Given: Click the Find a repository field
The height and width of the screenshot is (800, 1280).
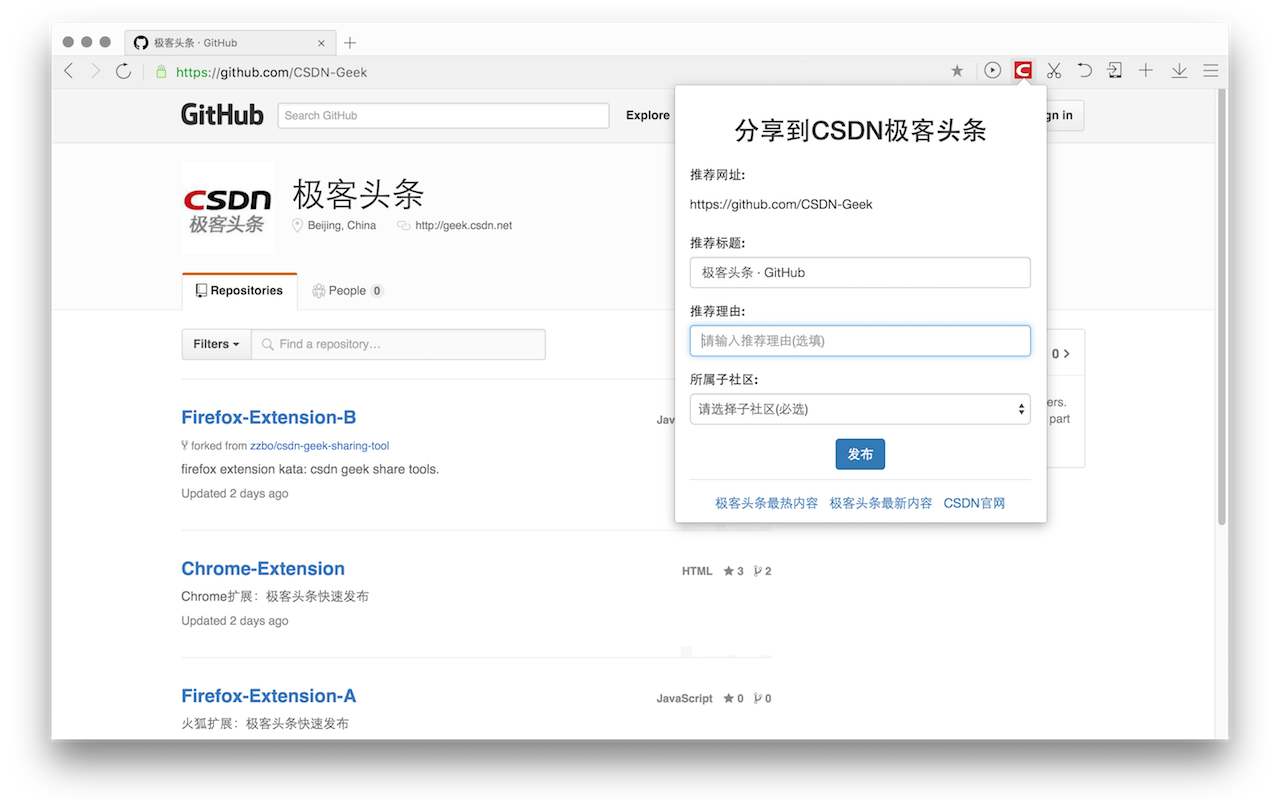Looking at the screenshot, I should tap(398, 344).
